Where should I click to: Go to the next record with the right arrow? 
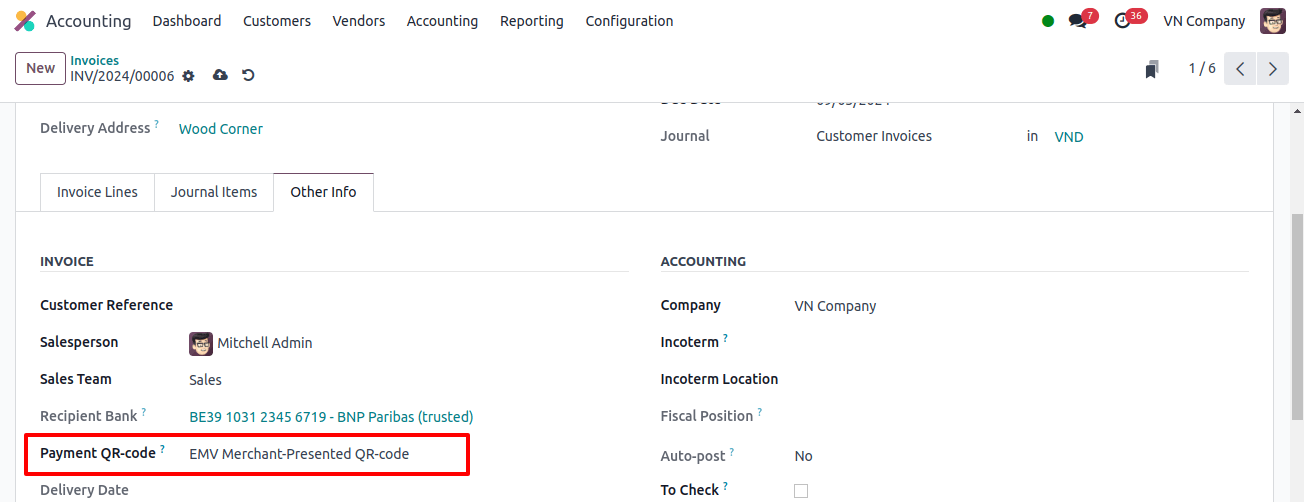pos(1272,69)
